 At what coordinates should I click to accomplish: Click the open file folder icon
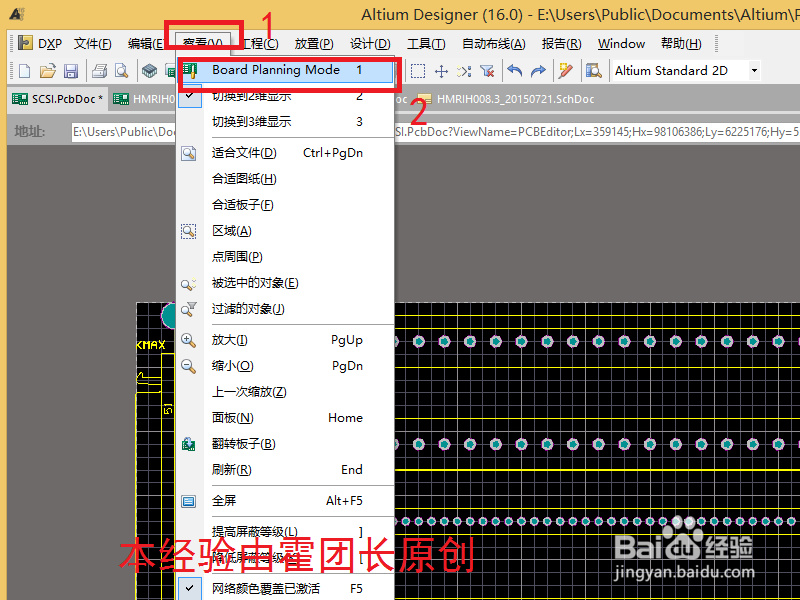[48, 71]
